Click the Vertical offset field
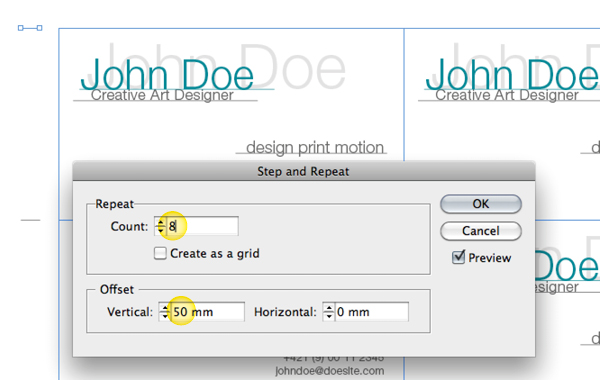The width and height of the screenshot is (600, 380). (x=207, y=312)
